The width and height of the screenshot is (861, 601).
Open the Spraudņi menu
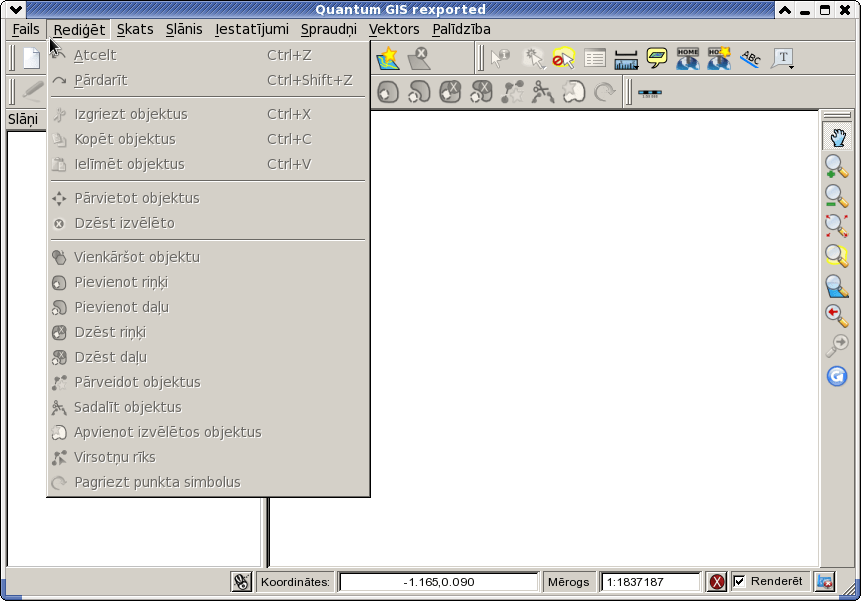(x=328, y=29)
